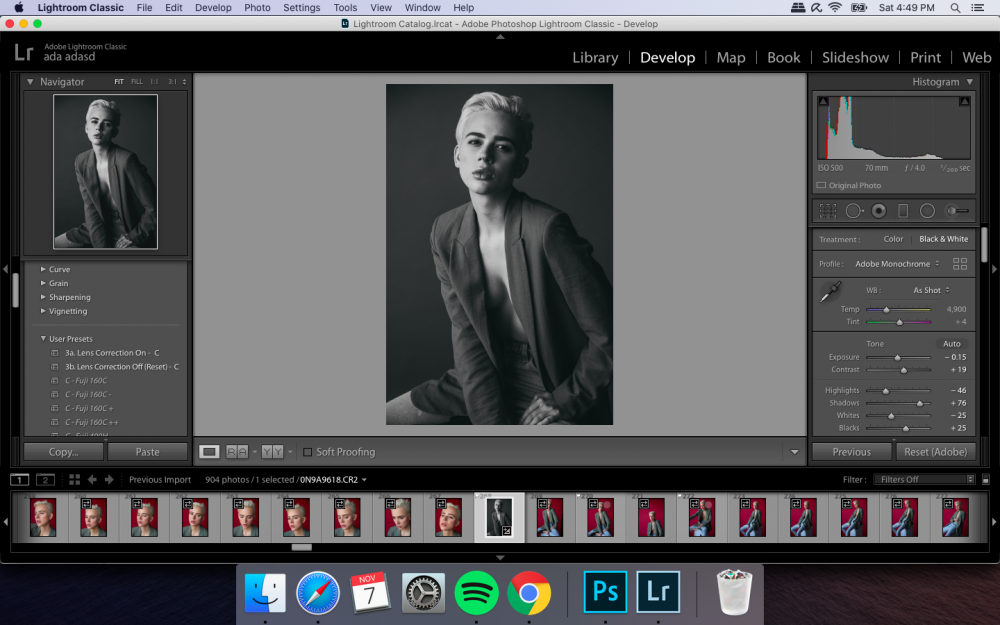Click the Copy... settings button

[63, 452]
